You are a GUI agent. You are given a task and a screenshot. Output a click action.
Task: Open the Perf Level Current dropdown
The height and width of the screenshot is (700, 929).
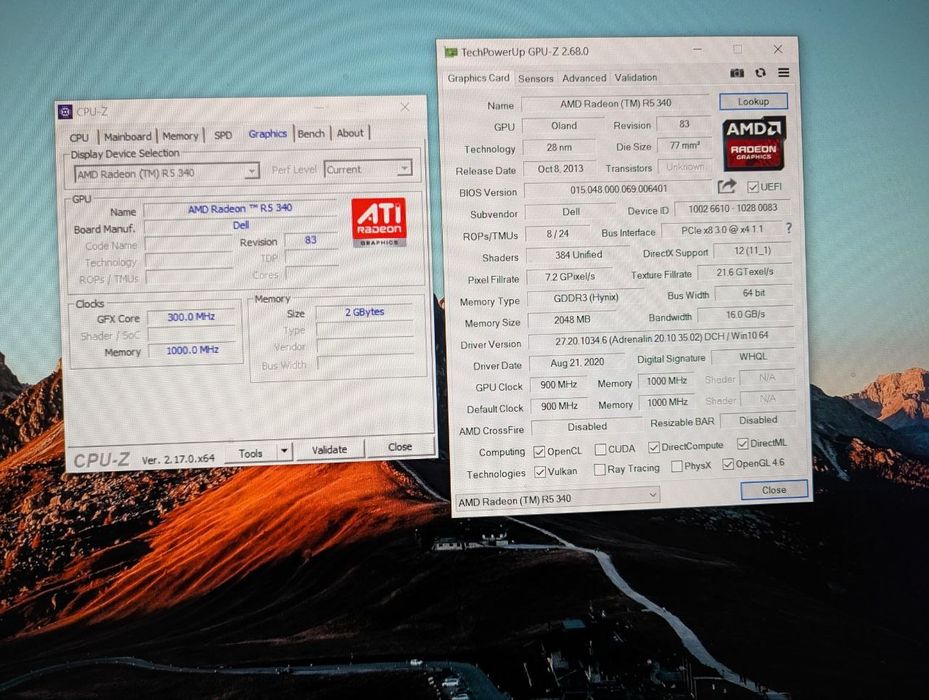367,169
